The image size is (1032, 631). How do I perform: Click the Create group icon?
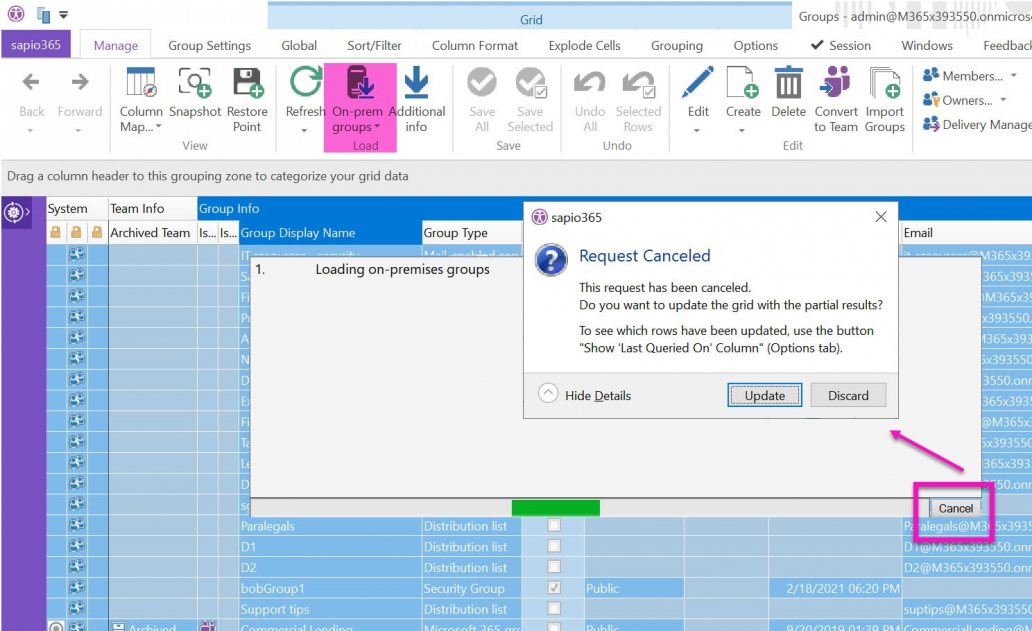coord(743,82)
